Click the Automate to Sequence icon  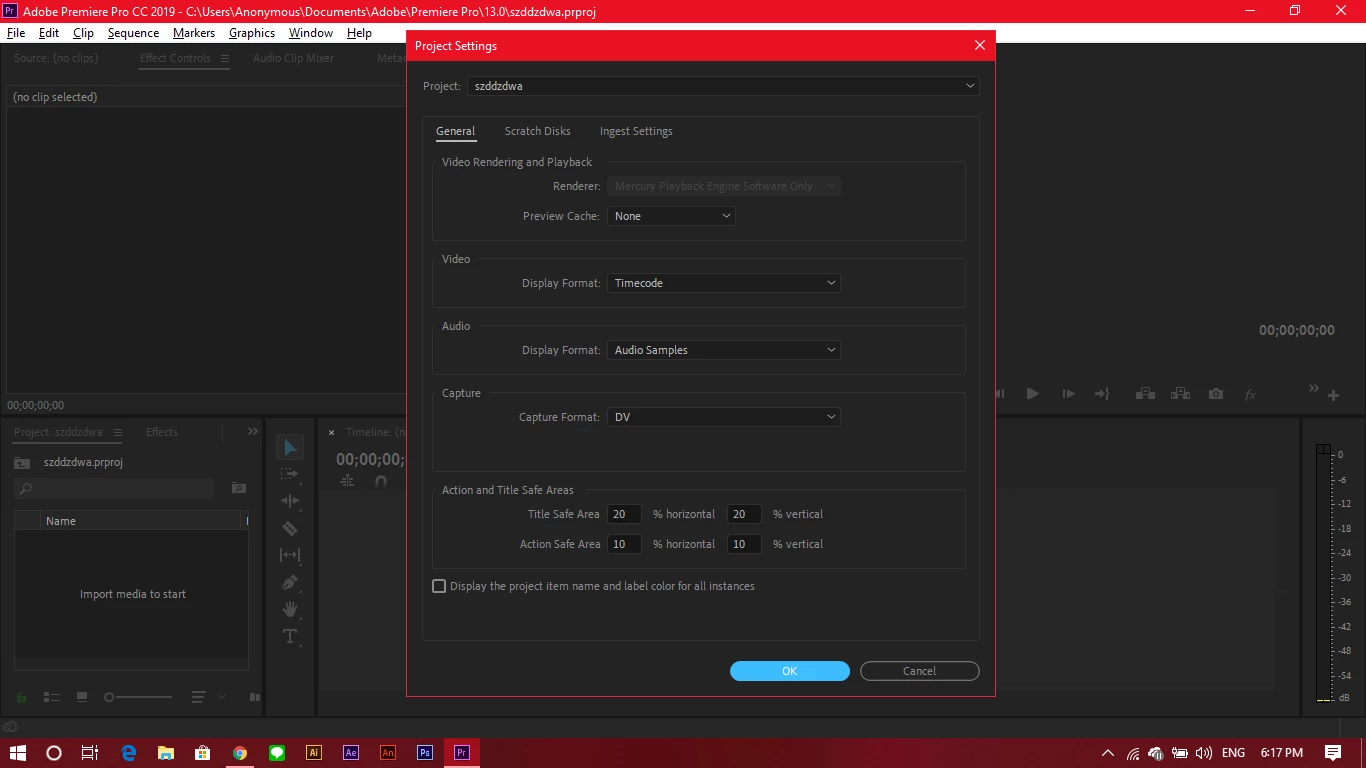click(x=255, y=697)
